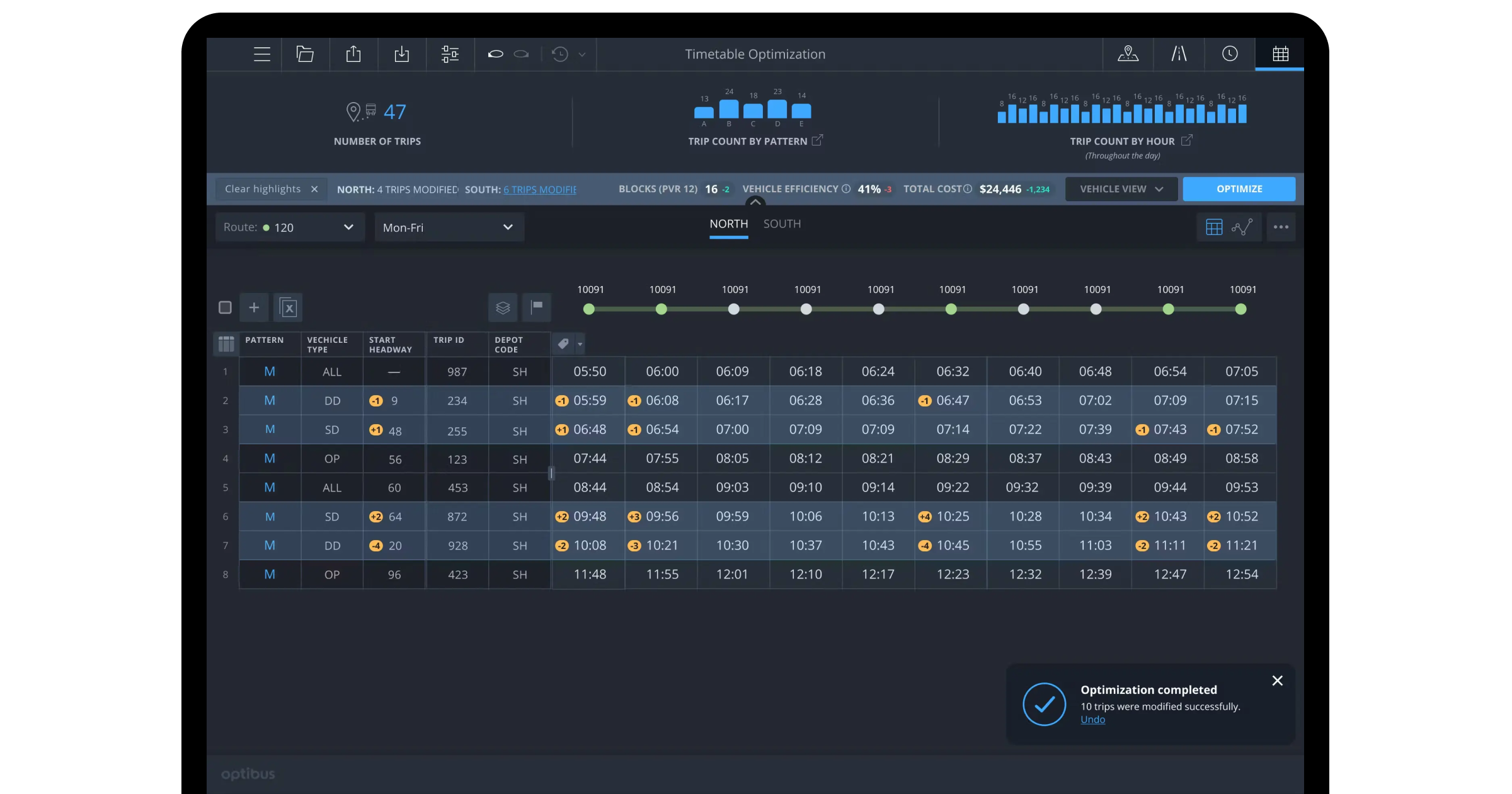Click the tag icon in the table header
1512x794 pixels.
pos(564,344)
